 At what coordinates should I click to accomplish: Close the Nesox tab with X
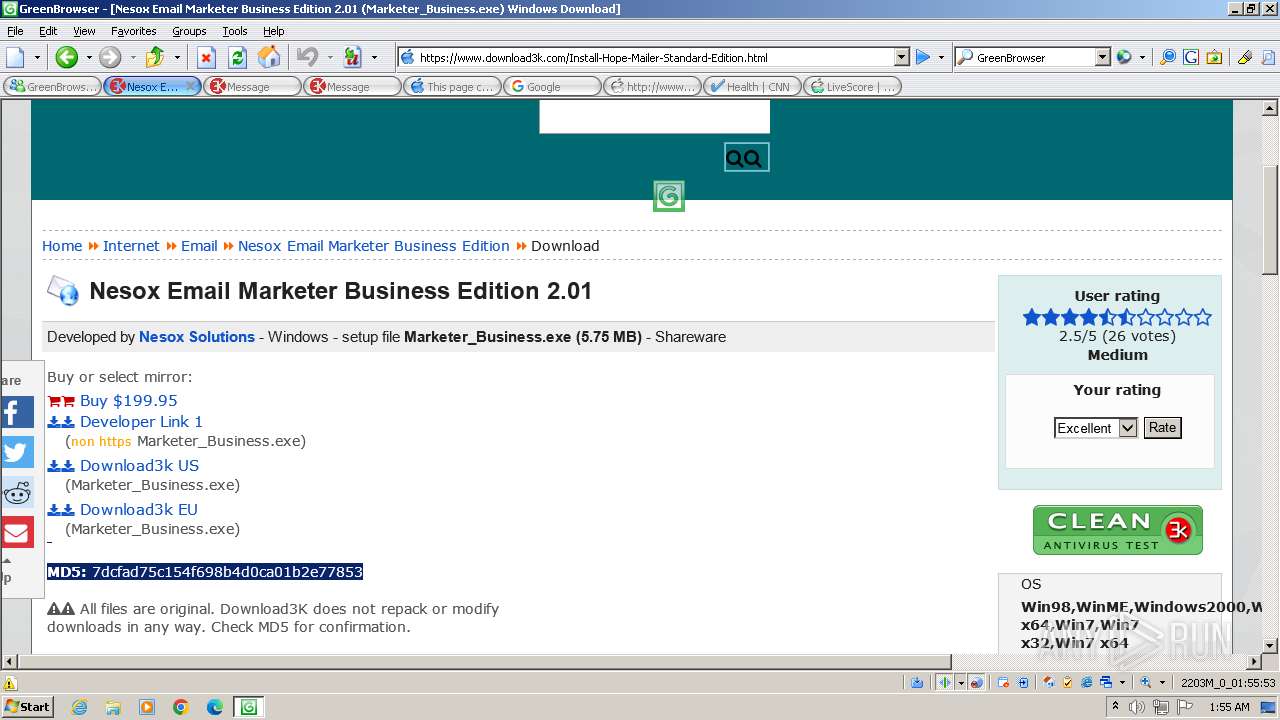[x=191, y=86]
